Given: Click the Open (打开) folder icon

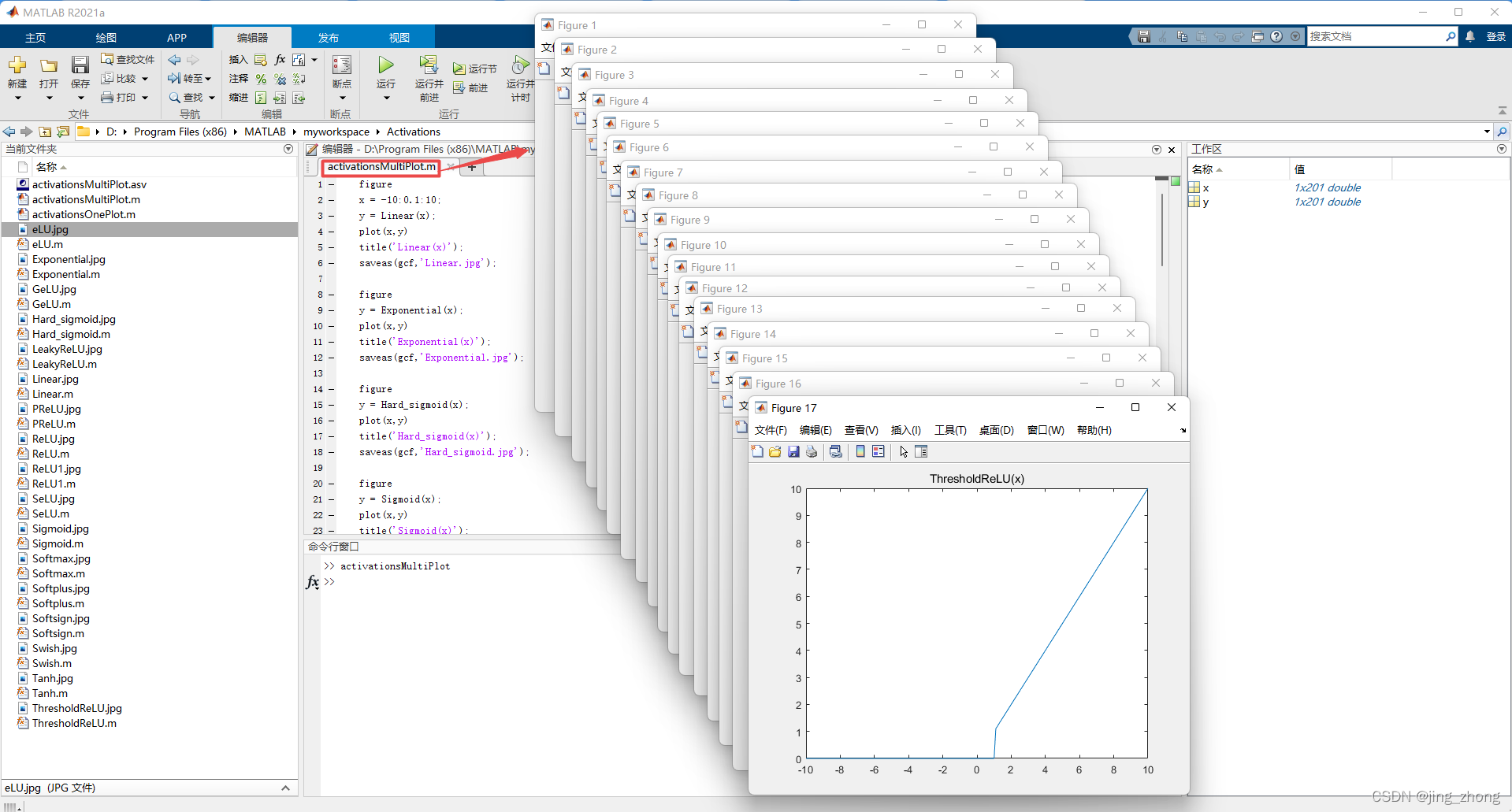Looking at the screenshot, I should point(49,65).
